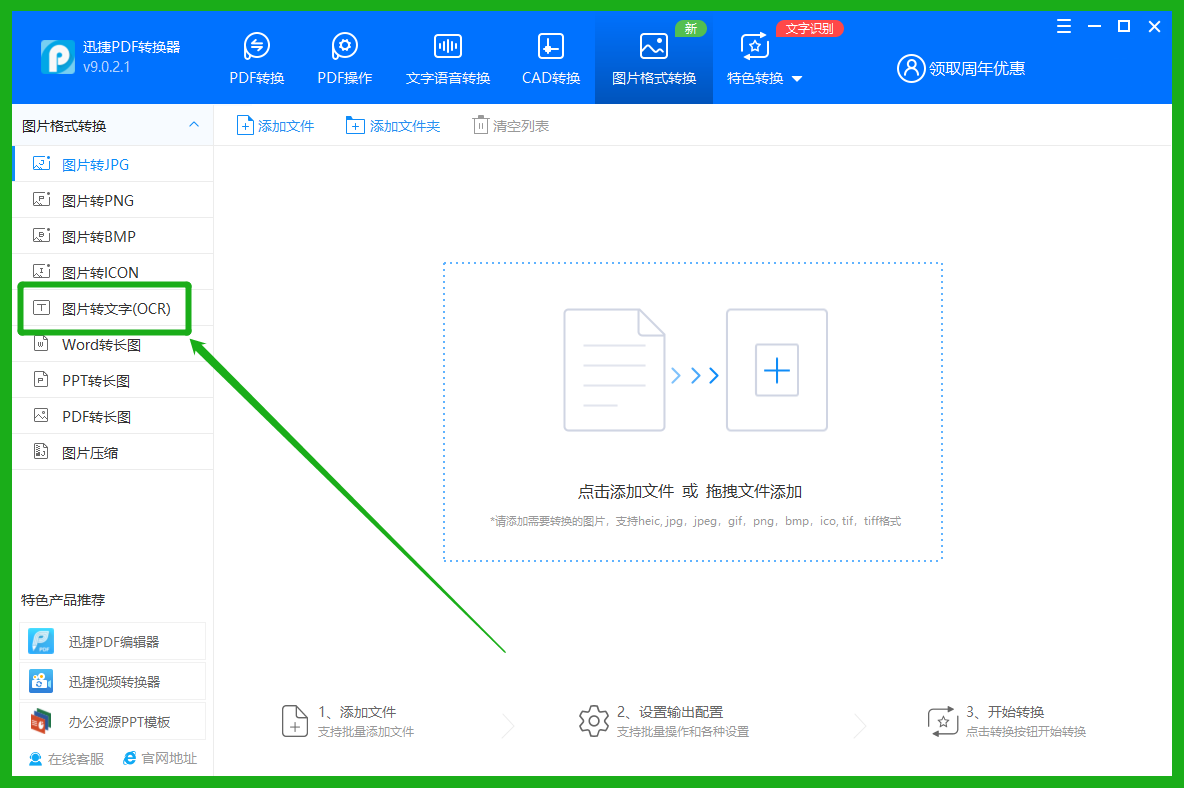Click the 添加文件夹 button
This screenshot has width=1184, height=788.
[393, 125]
